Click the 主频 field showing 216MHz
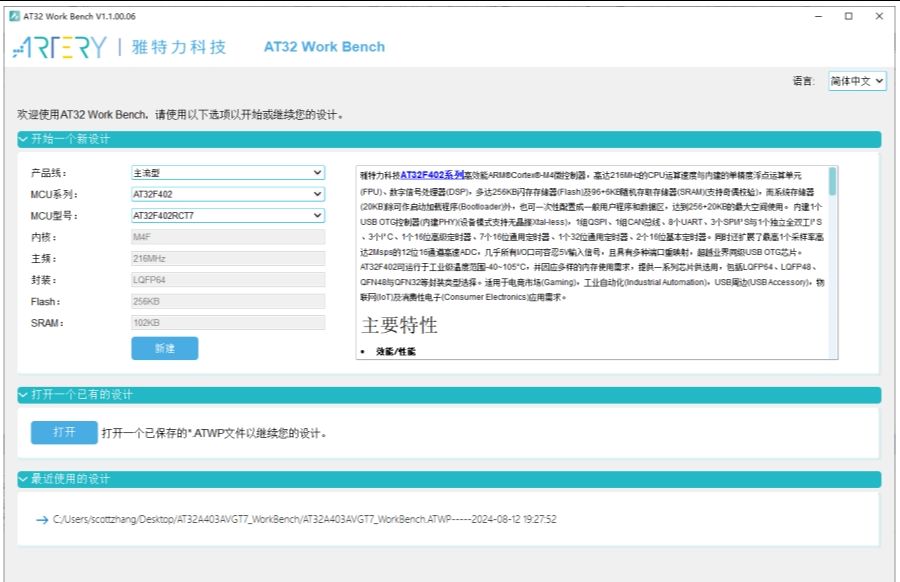Image resolution: width=900 pixels, height=582 pixels. (x=228, y=258)
